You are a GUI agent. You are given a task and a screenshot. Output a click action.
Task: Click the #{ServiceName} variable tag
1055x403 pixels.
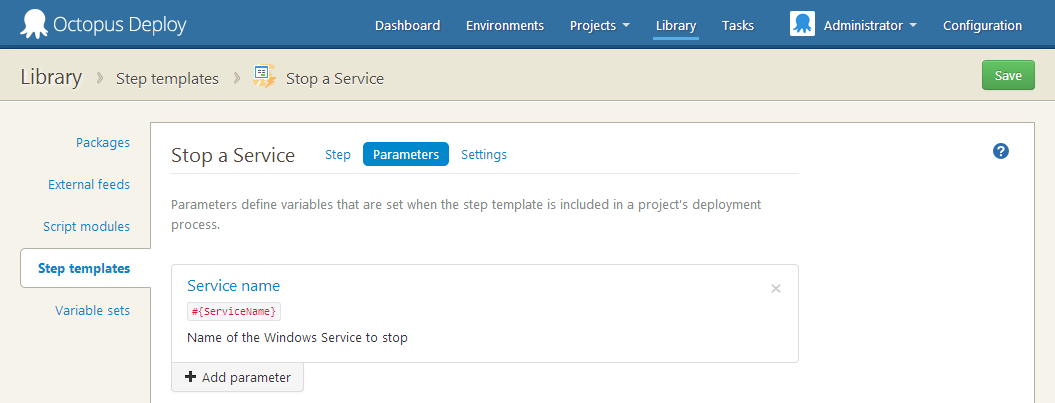tap(234, 312)
